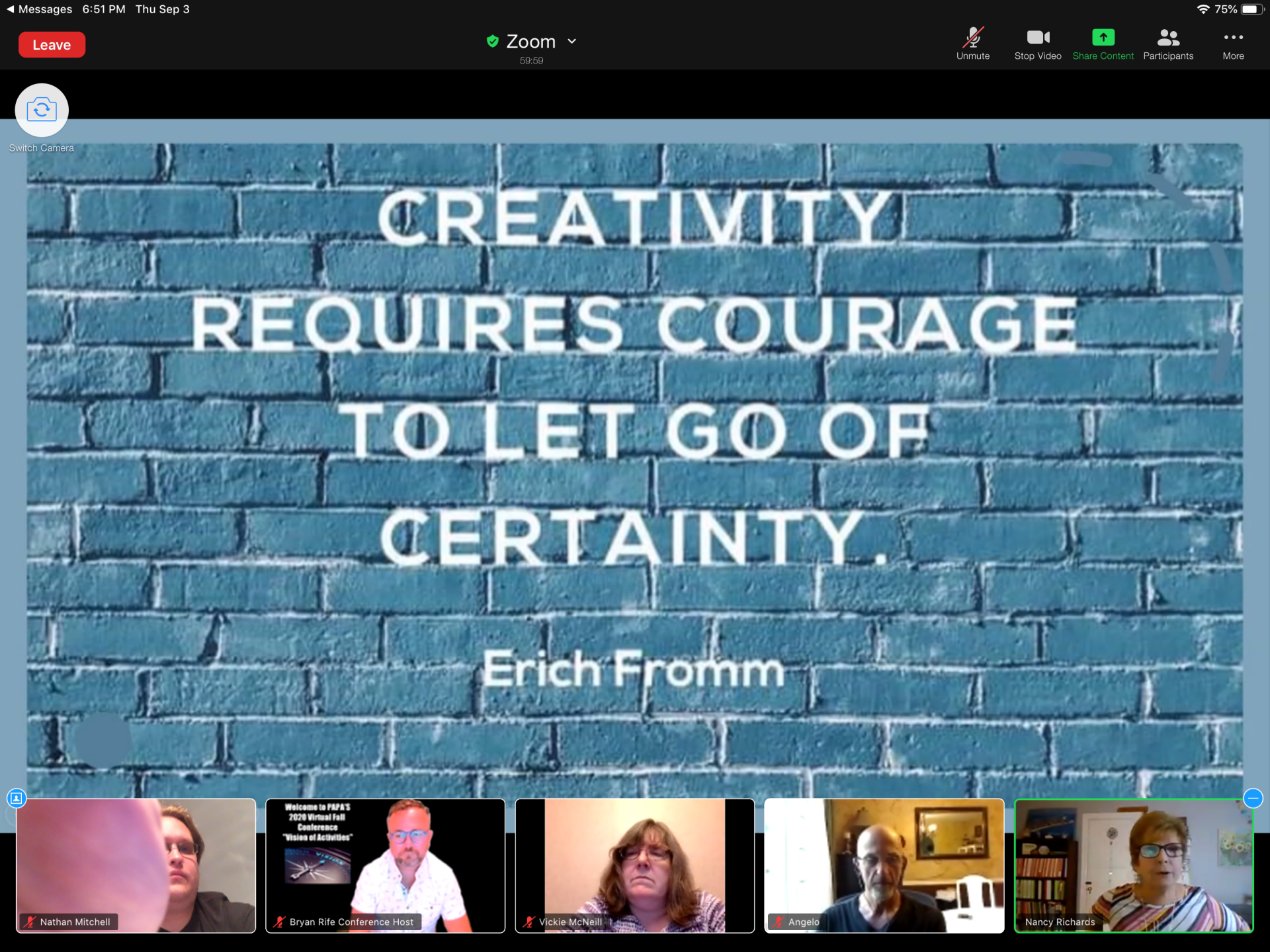Select Bryan Rife Conference Host video

click(x=385, y=865)
